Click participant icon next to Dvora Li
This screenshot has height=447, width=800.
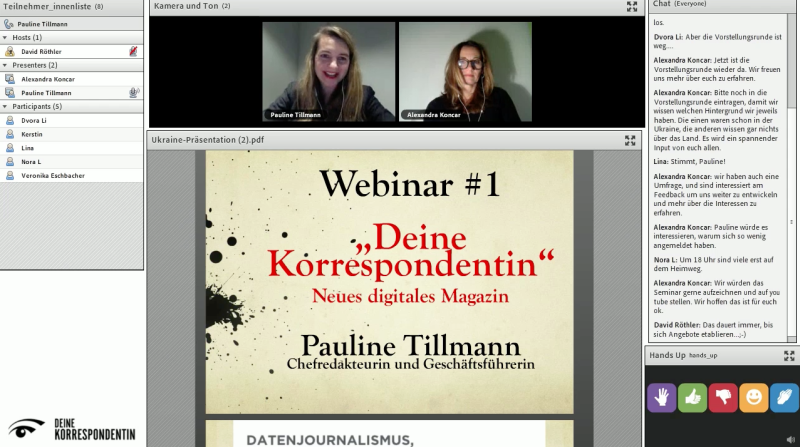10,120
